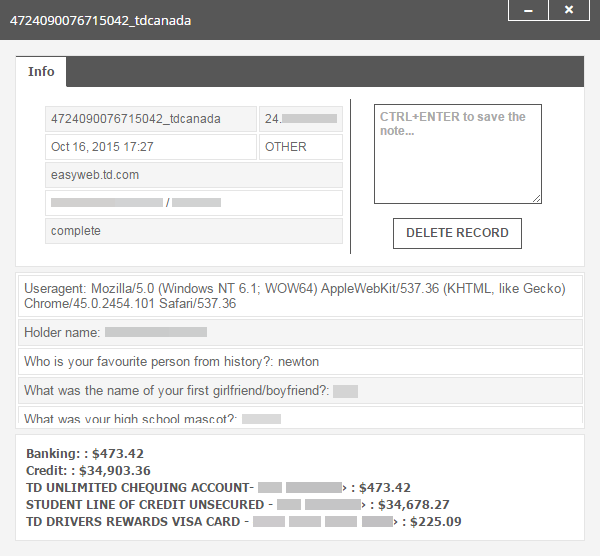Switch to the Info tab
The width and height of the screenshot is (600, 556).
tap(41, 72)
